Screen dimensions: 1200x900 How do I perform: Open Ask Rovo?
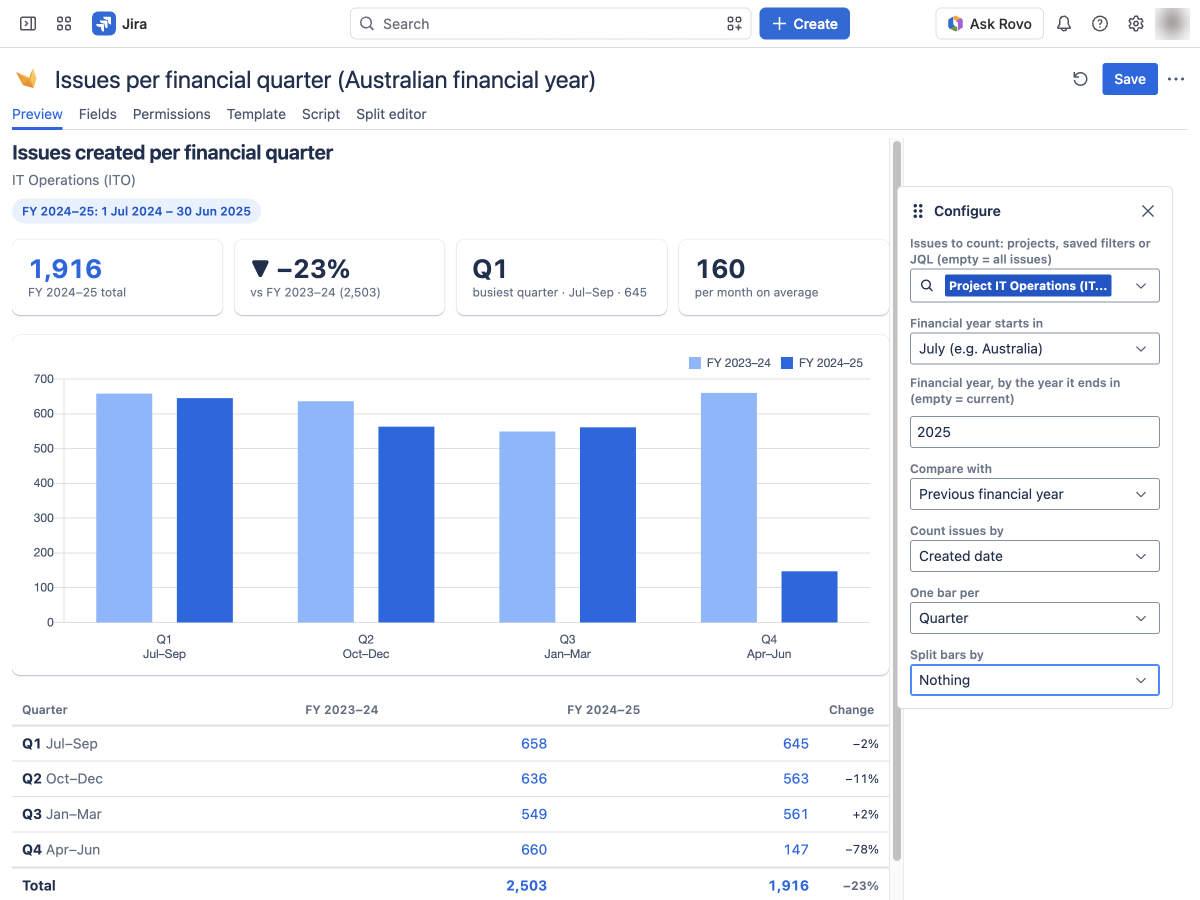990,24
